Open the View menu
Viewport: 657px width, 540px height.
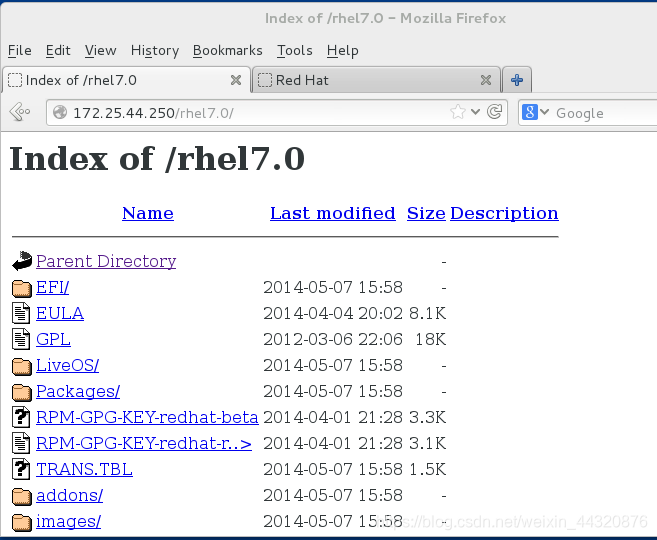[101, 50]
